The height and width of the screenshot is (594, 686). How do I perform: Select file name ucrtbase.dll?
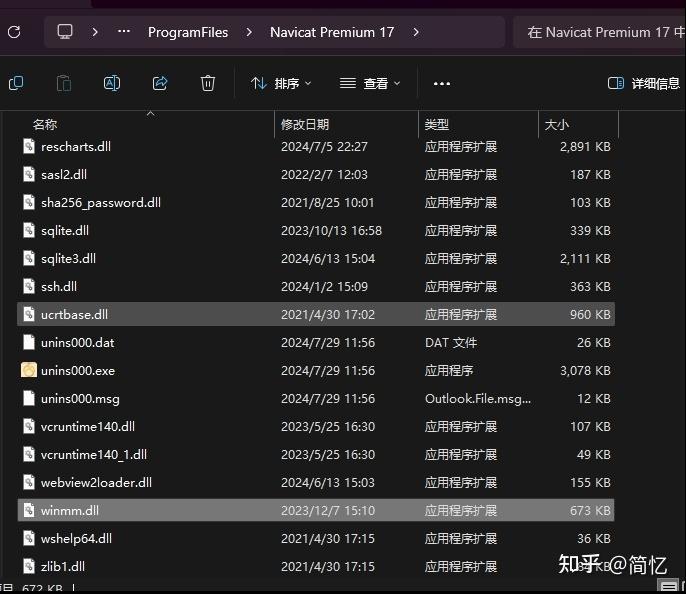click(74, 314)
